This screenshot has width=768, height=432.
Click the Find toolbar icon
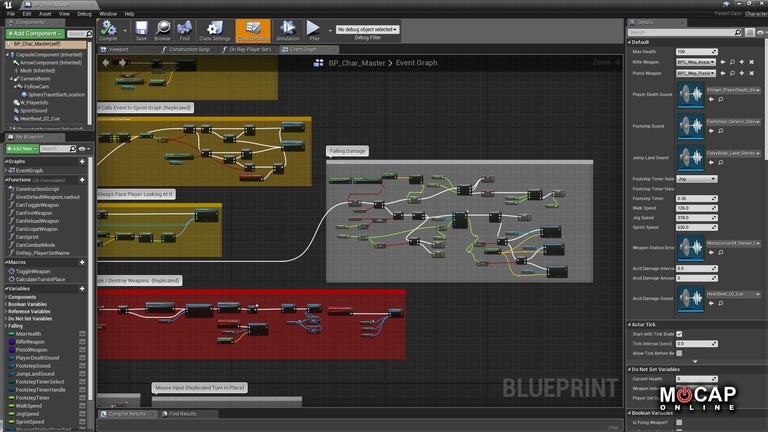pos(186,30)
